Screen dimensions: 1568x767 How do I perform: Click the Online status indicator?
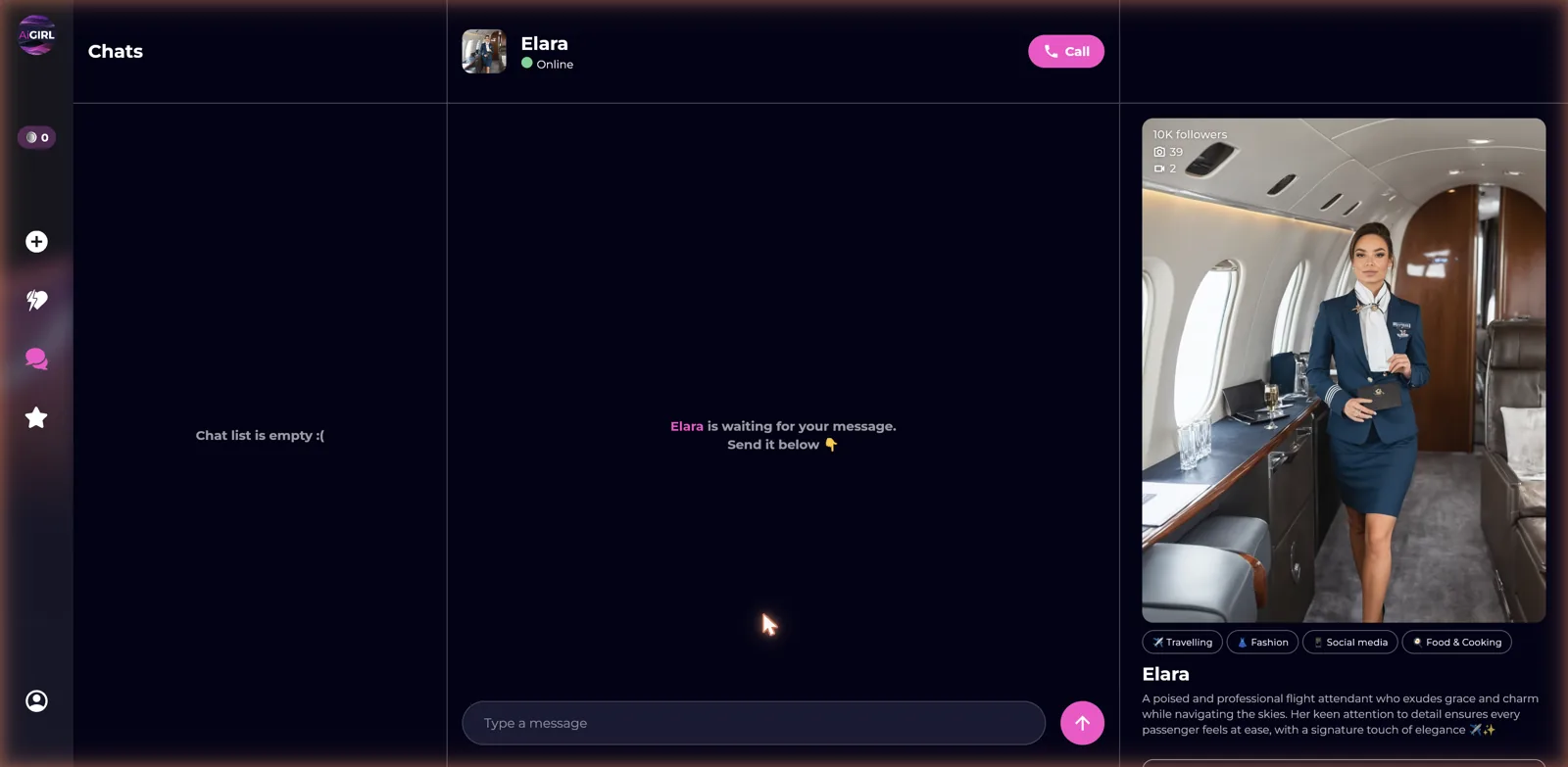[547, 64]
